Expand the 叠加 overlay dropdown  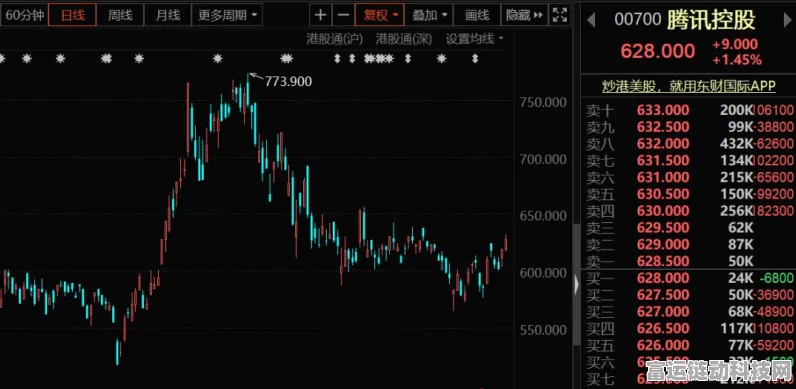coord(429,15)
